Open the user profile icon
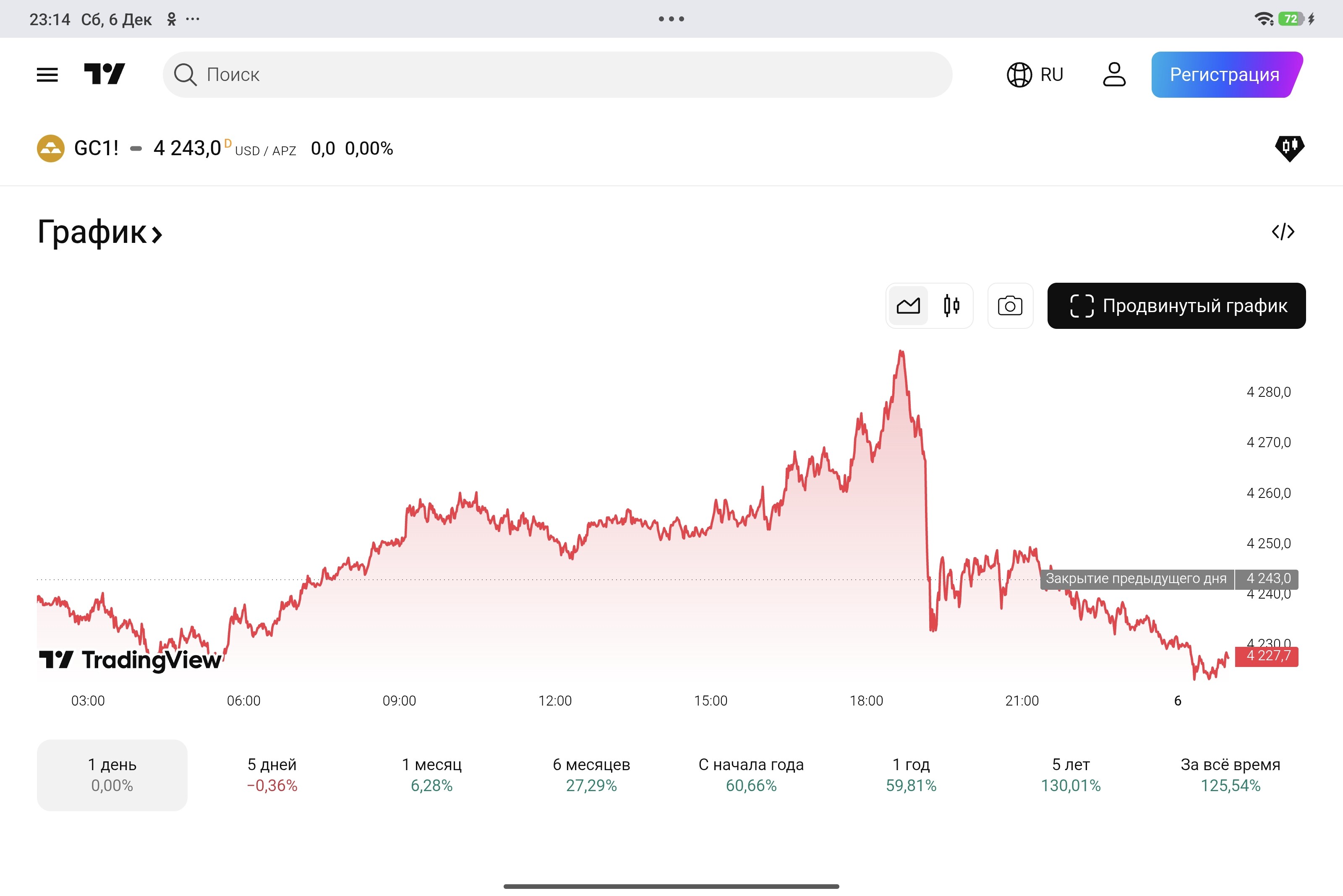Viewport: 1343px width, 896px height. pyautogui.click(x=1114, y=75)
